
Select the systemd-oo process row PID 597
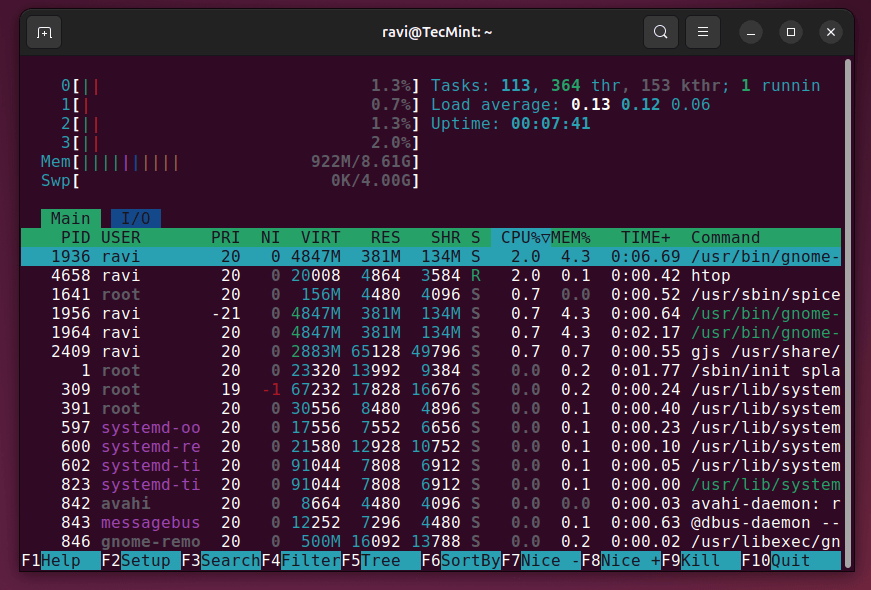tap(431, 428)
